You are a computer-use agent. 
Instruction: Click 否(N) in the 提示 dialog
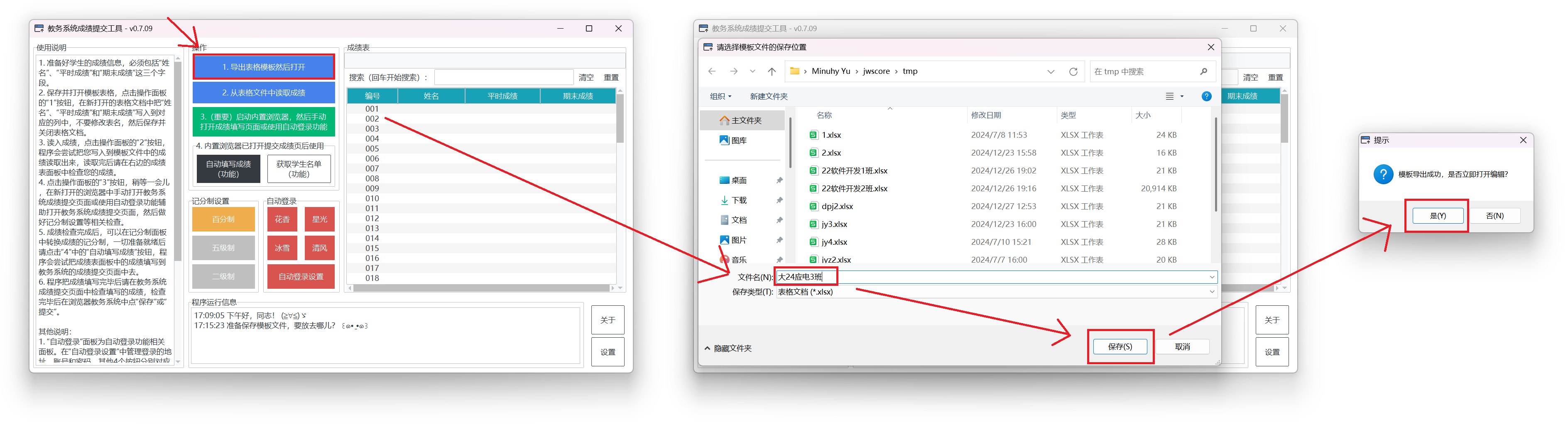click(1494, 216)
